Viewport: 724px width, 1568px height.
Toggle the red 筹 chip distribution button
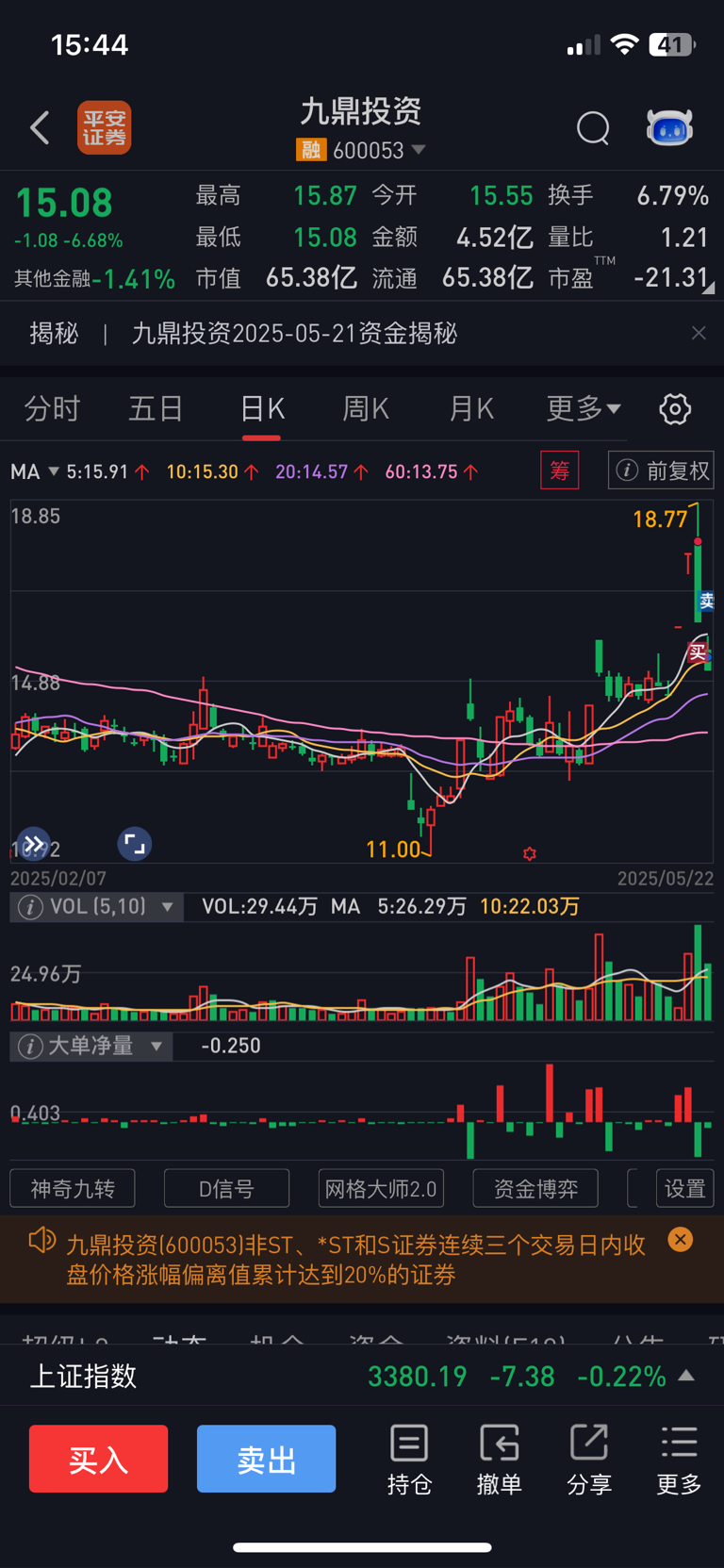pyautogui.click(x=559, y=470)
